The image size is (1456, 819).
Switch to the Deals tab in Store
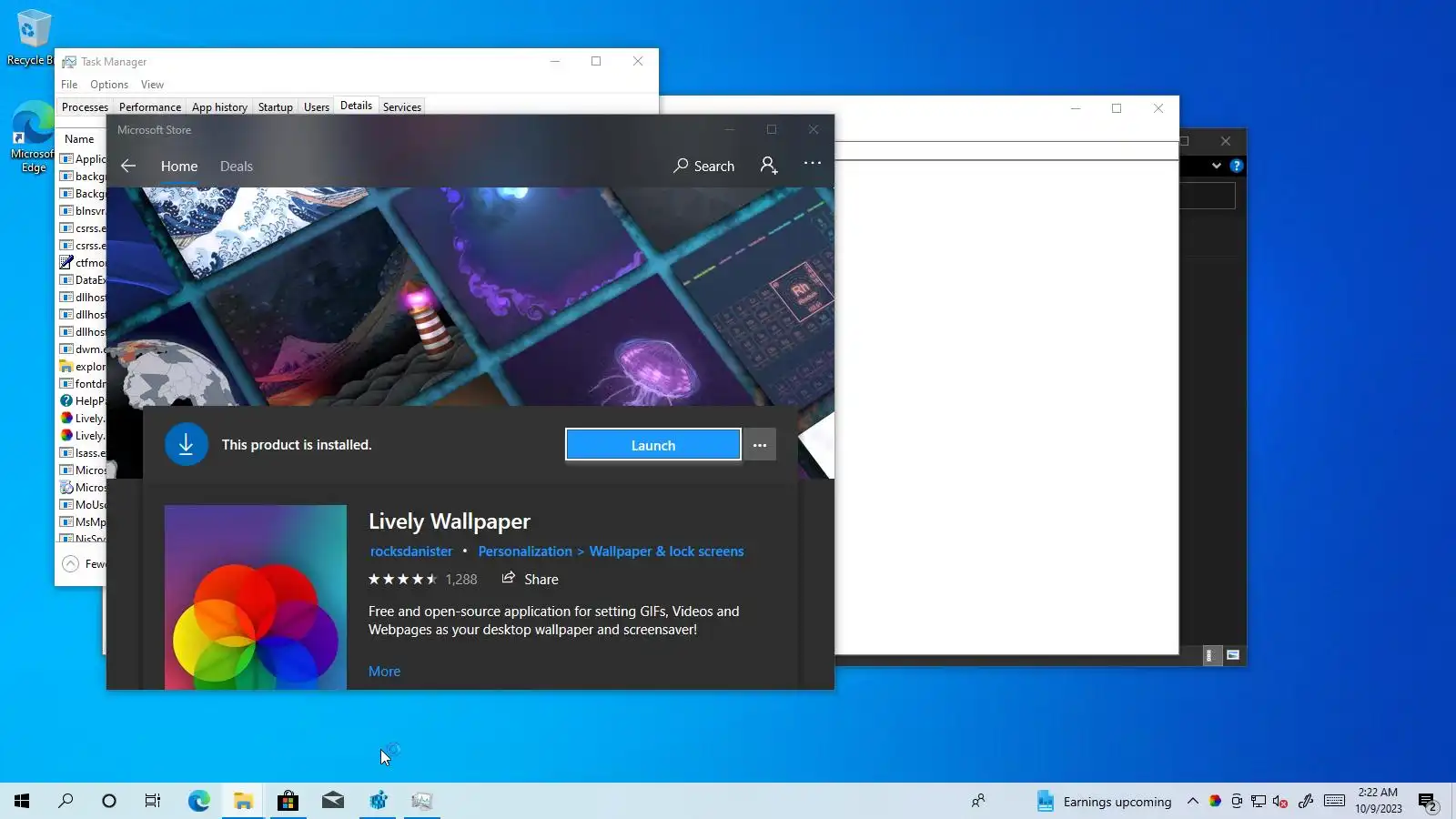pyautogui.click(x=237, y=167)
